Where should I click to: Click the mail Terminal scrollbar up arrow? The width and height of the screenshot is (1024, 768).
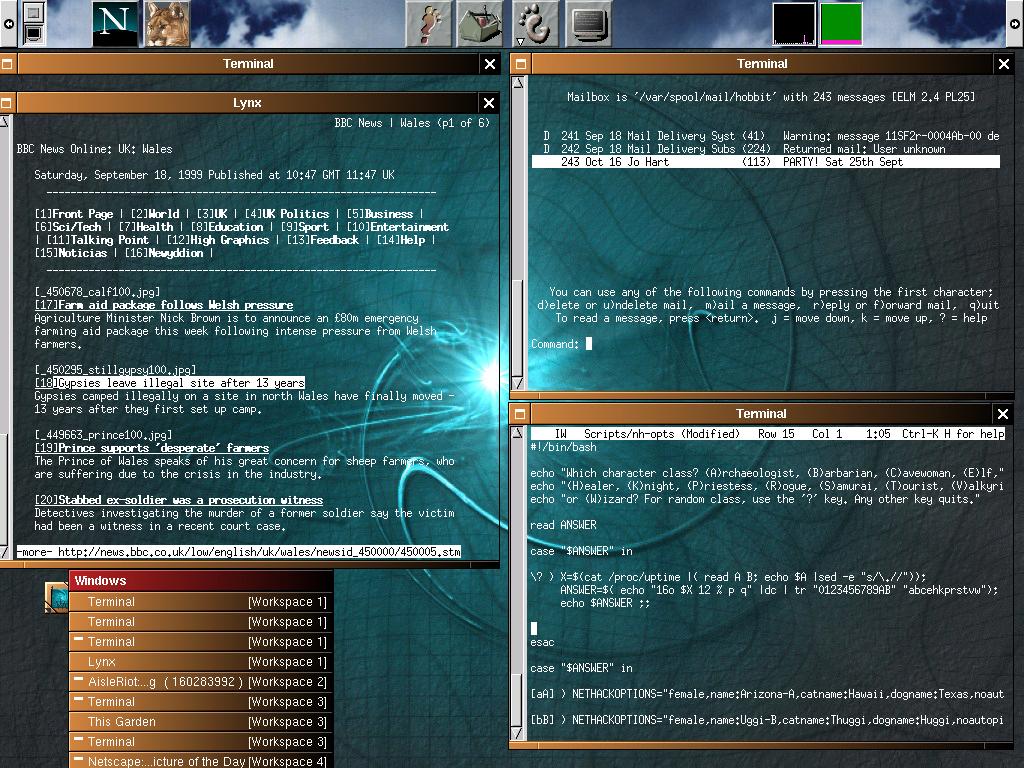517,83
